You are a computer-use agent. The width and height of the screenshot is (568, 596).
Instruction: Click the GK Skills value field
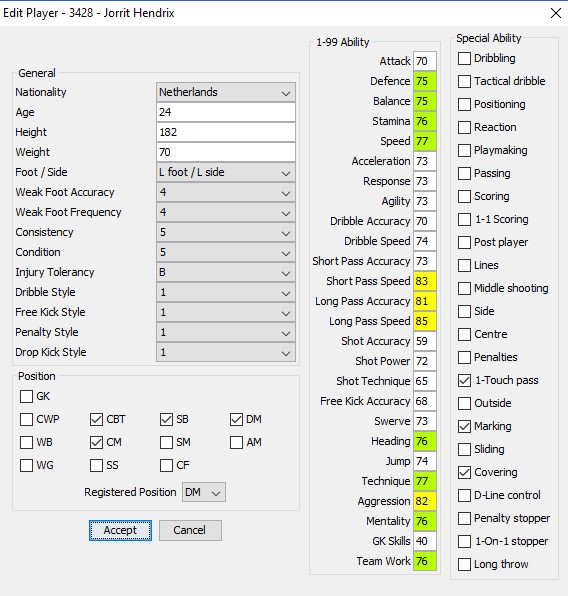coord(425,541)
